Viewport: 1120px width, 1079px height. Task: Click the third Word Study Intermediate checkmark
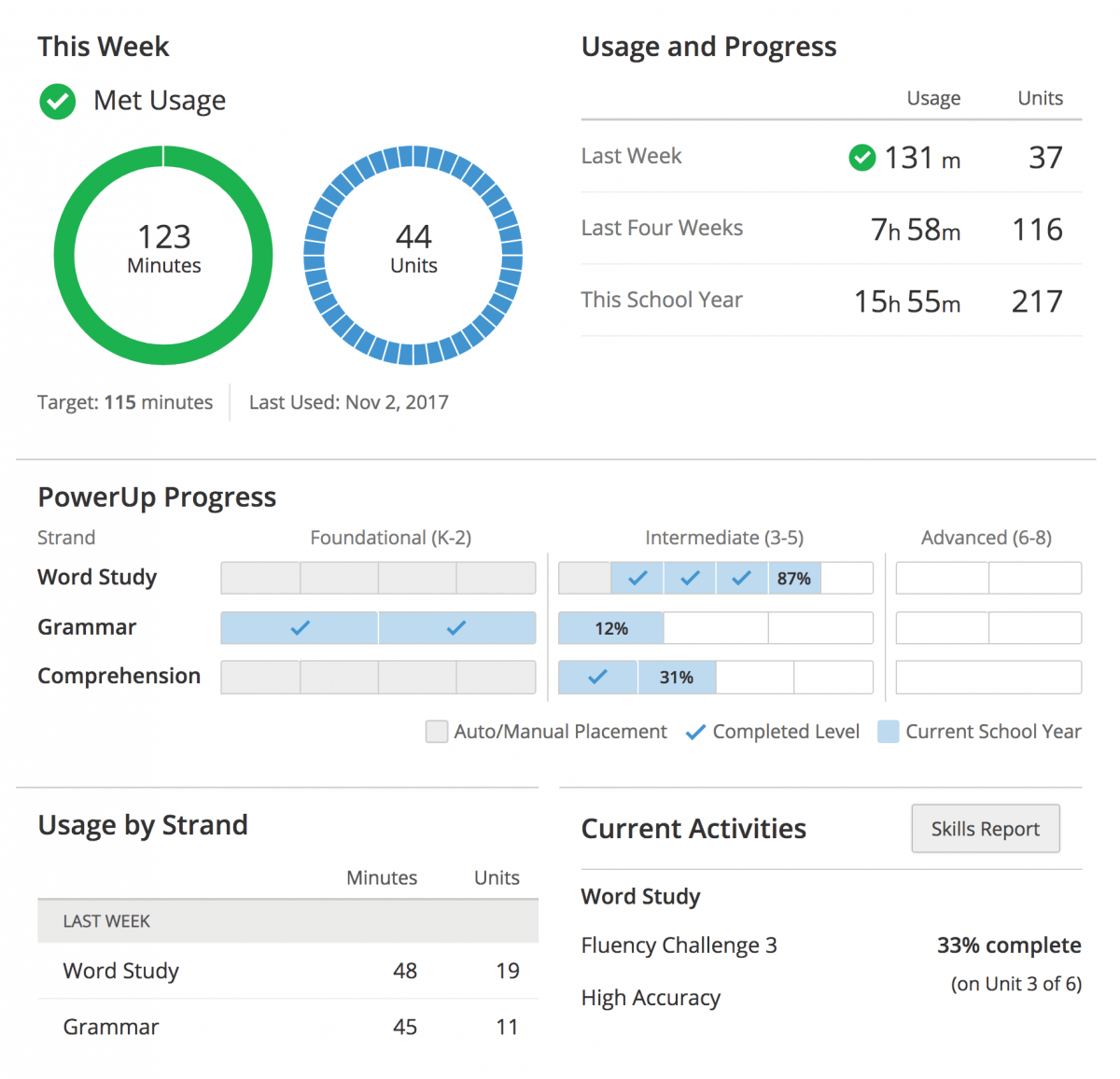pos(742,579)
